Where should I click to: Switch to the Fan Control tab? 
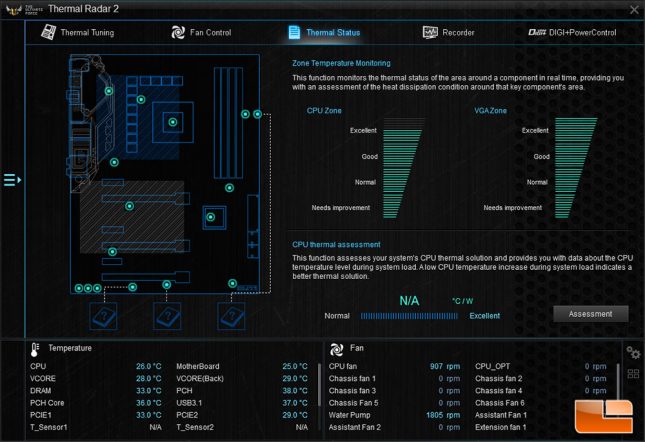[x=201, y=32]
